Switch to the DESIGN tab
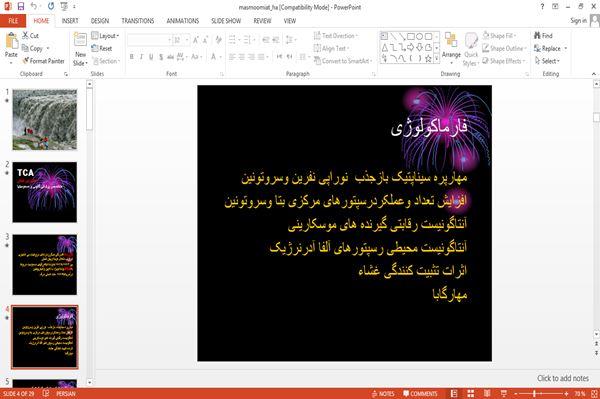Image resolution: width=600 pixels, height=399 pixels. 100,21
